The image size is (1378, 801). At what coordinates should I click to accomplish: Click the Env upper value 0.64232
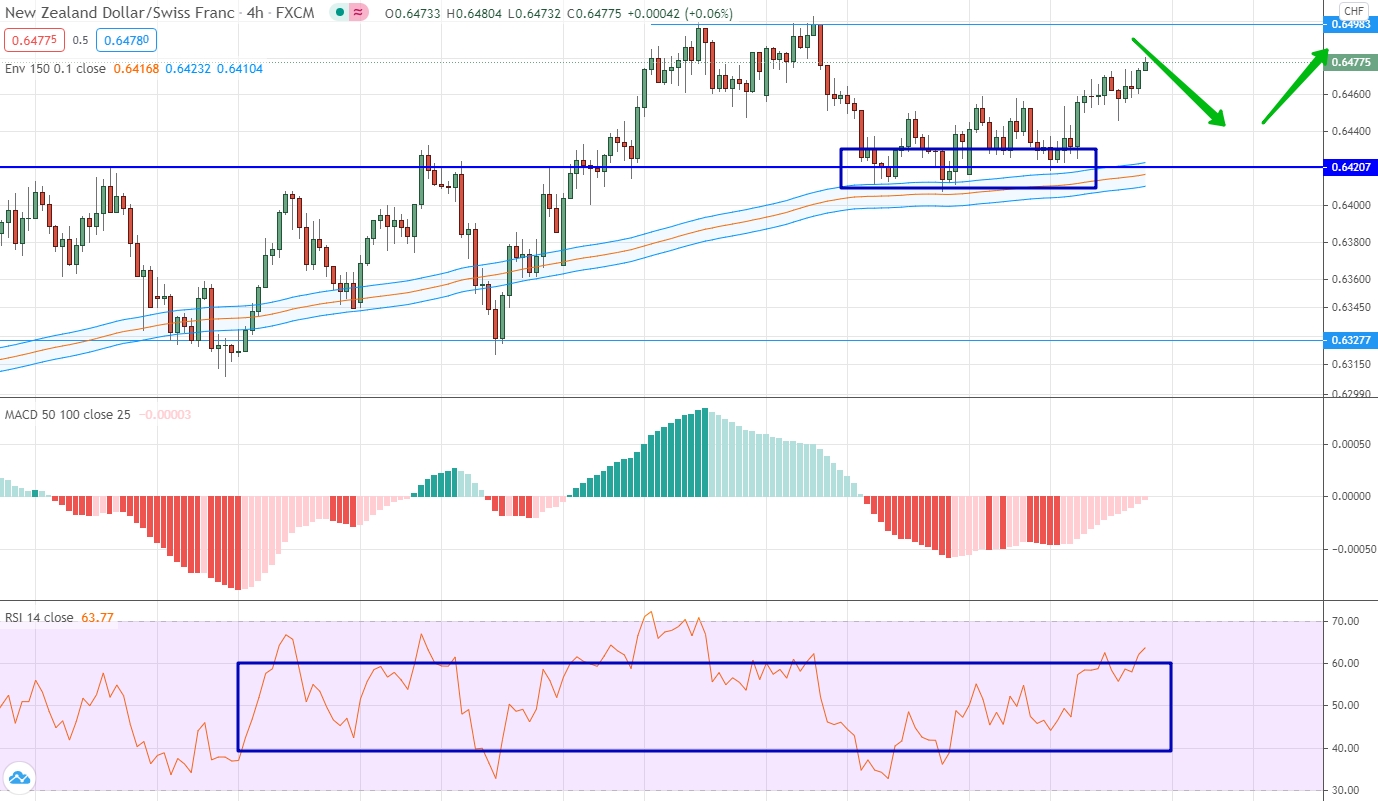pyautogui.click(x=187, y=69)
